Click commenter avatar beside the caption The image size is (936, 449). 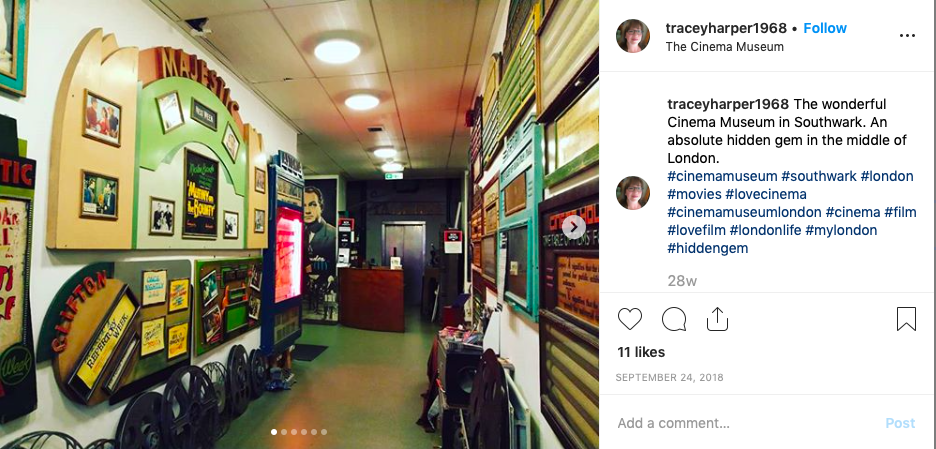(633, 193)
